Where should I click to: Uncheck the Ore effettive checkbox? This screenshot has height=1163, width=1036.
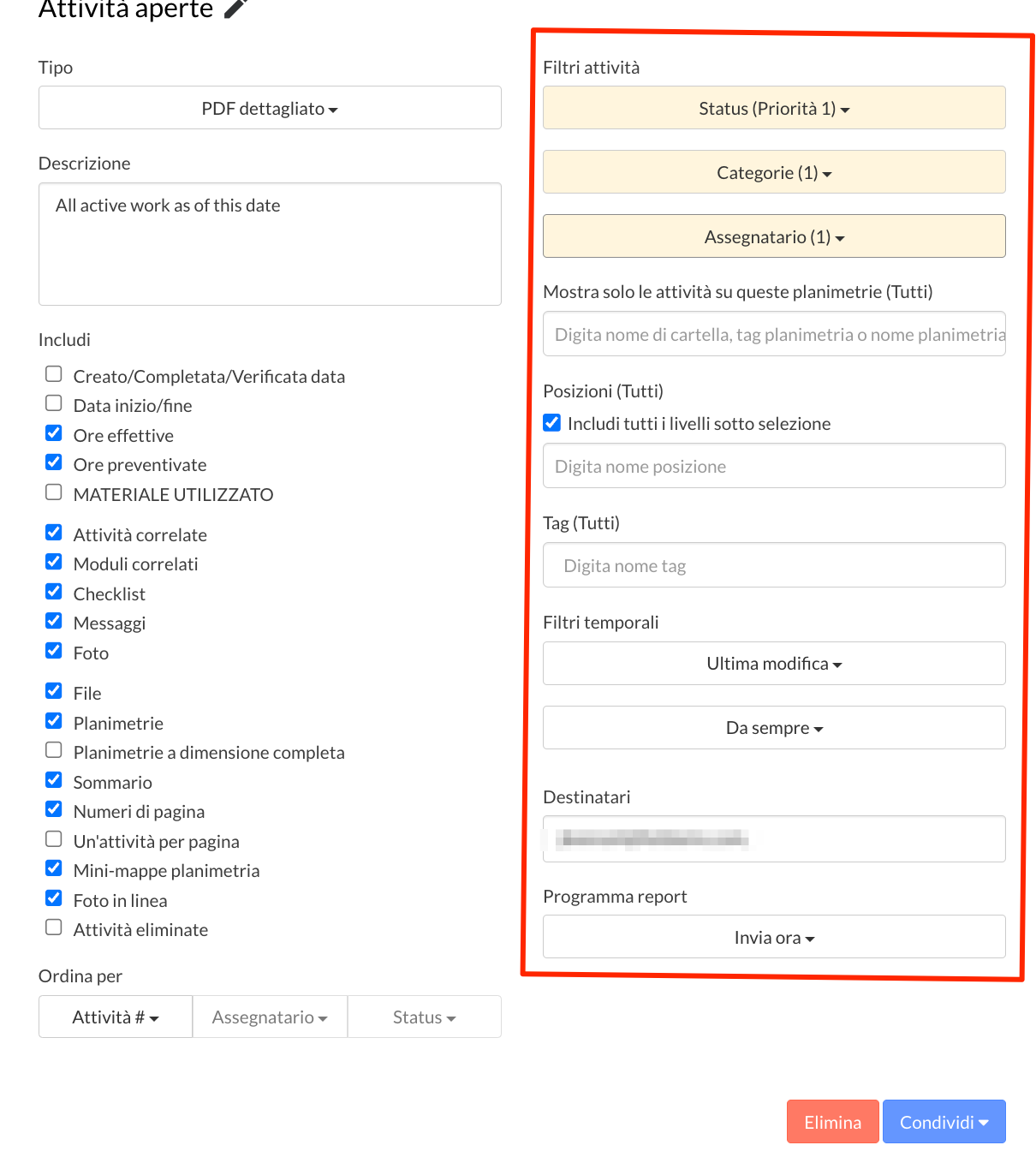click(54, 433)
